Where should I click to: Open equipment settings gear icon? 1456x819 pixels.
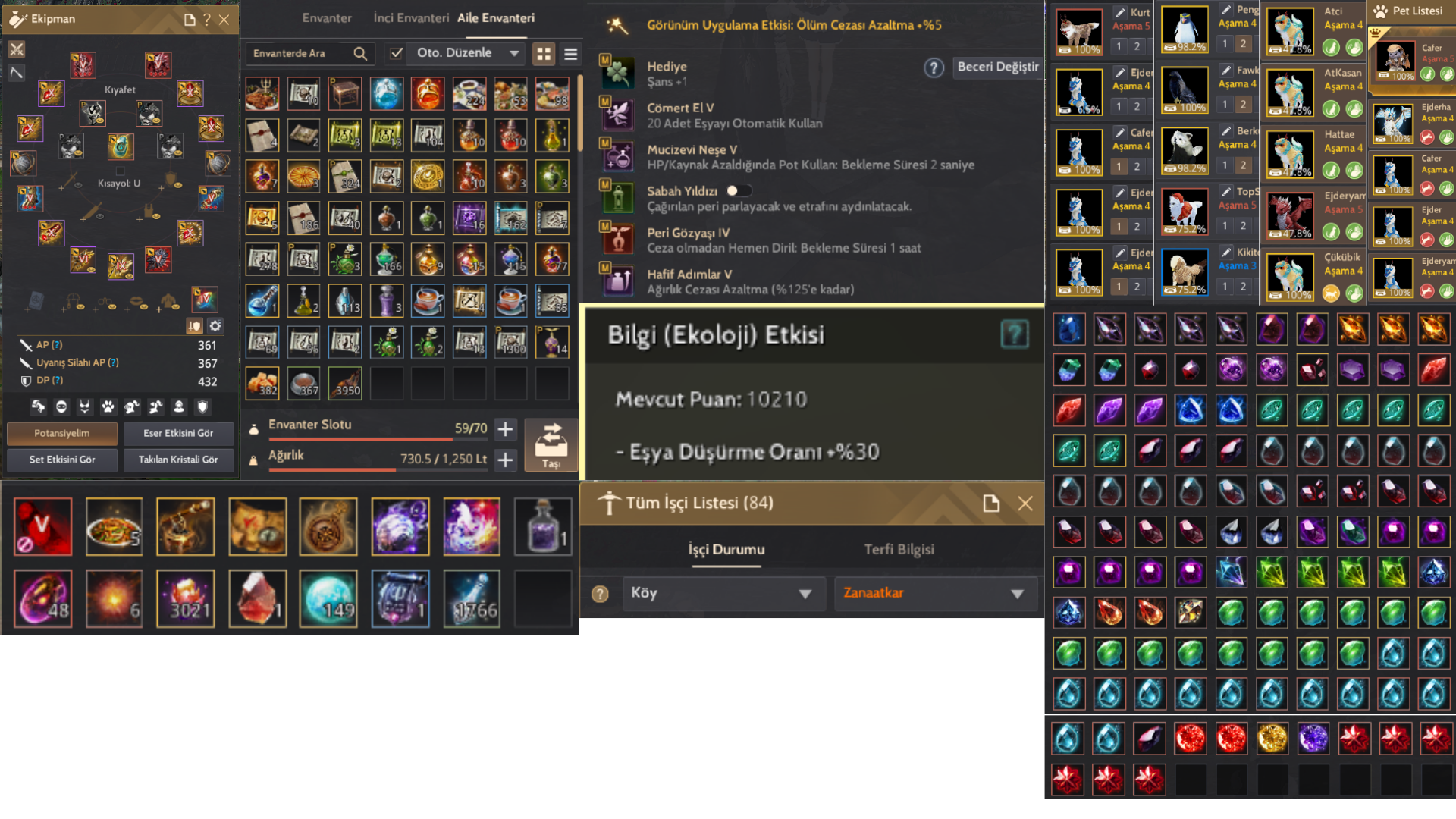[x=215, y=325]
